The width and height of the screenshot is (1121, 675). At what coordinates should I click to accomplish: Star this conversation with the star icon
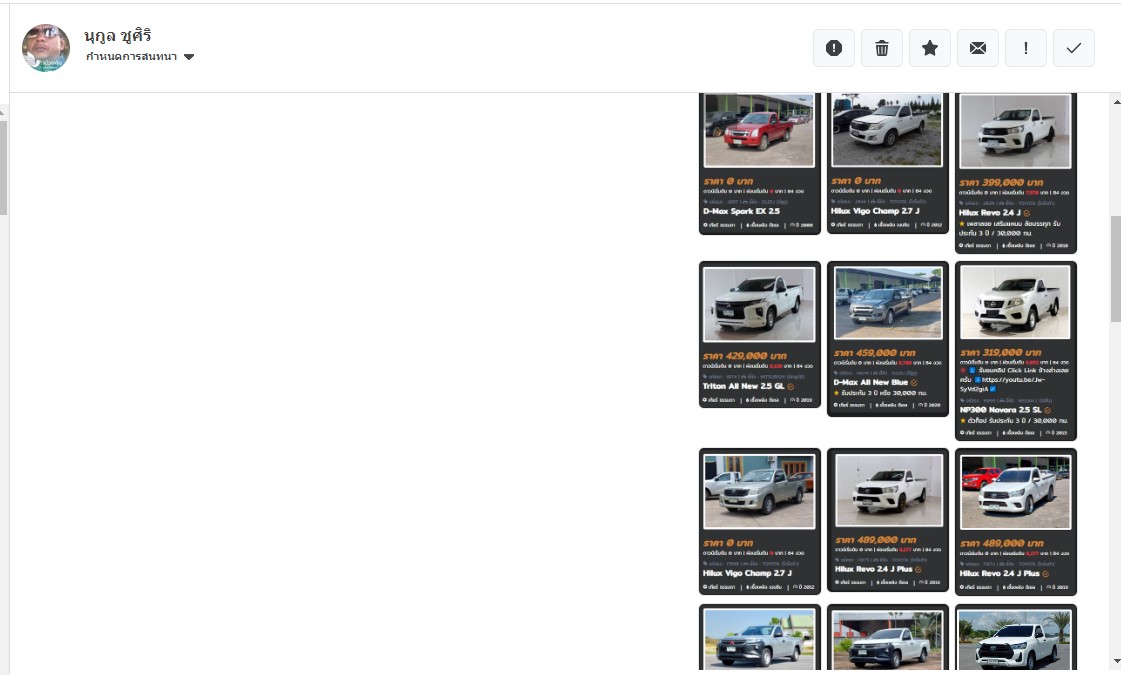[929, 48]
